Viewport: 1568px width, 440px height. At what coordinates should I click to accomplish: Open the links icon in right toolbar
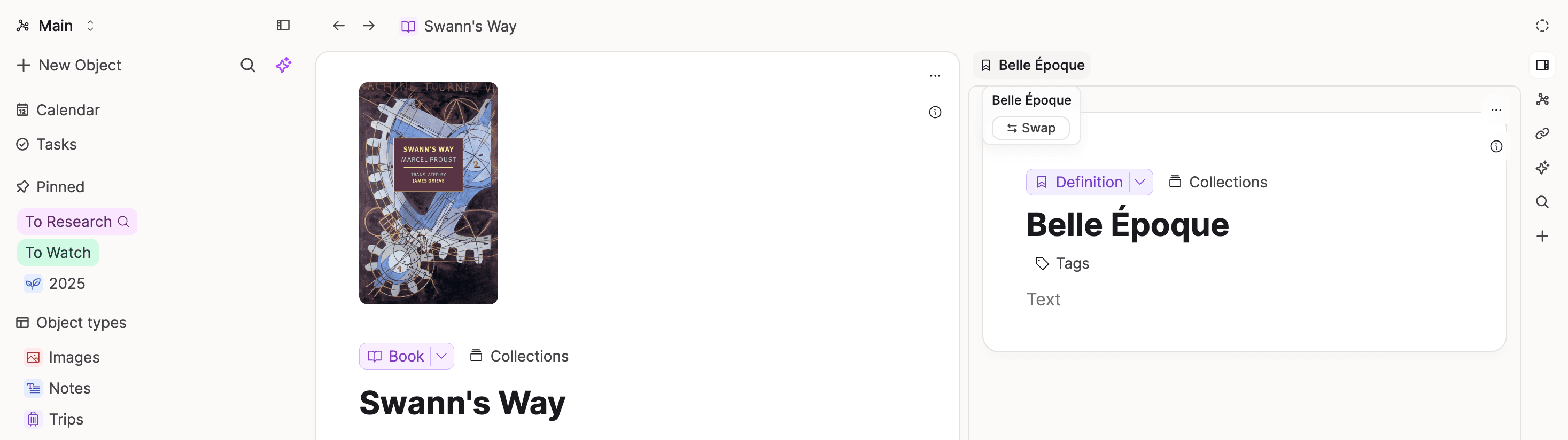(1542, 133)
